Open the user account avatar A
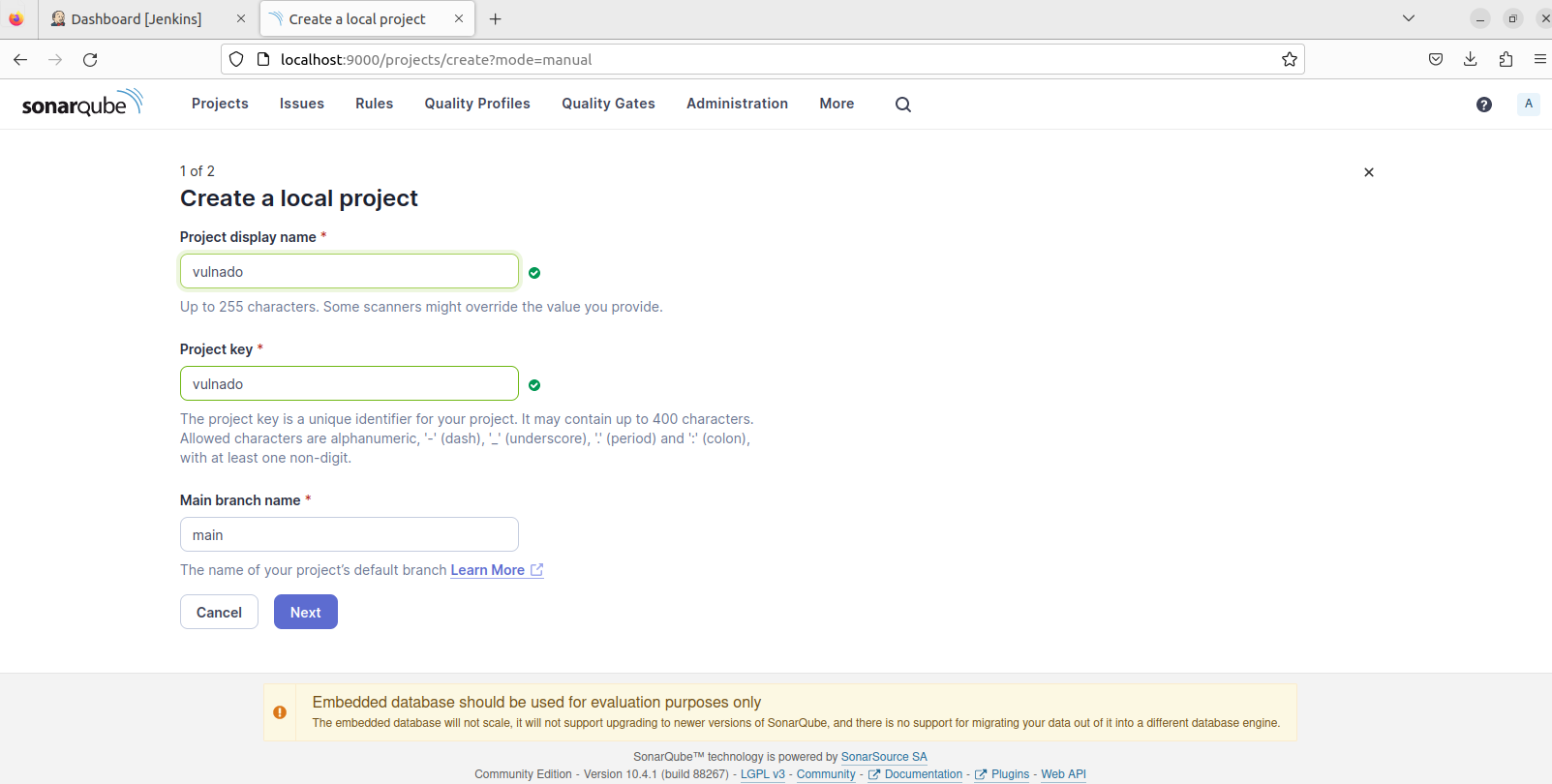1552x784 pixels. [x=1529, y=104]
